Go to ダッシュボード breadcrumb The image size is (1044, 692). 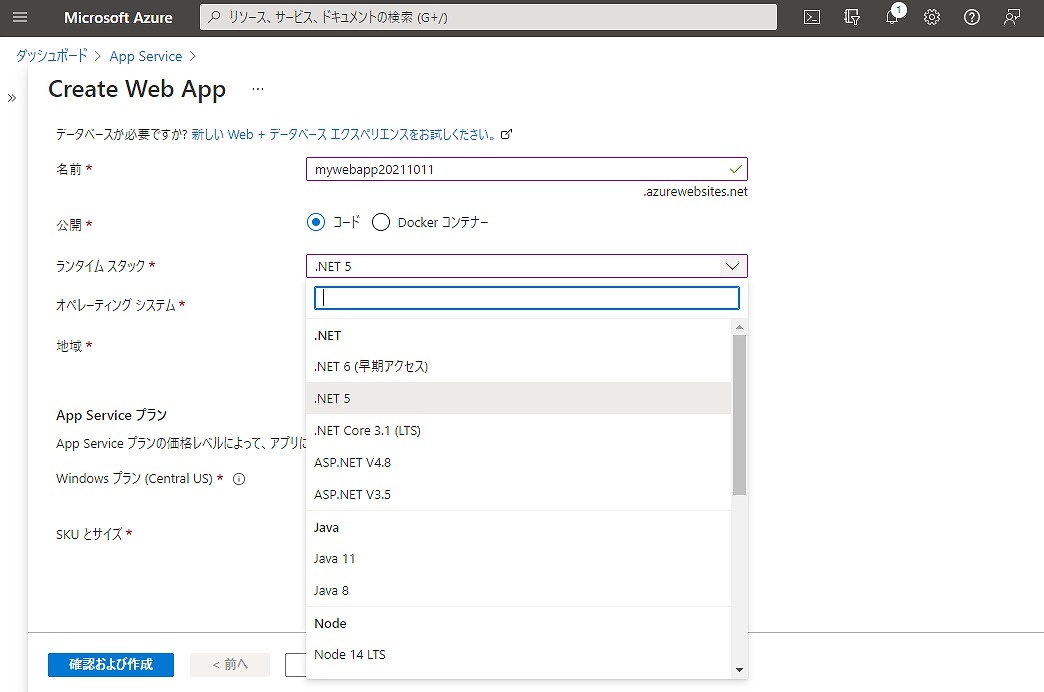pos(51,56)
